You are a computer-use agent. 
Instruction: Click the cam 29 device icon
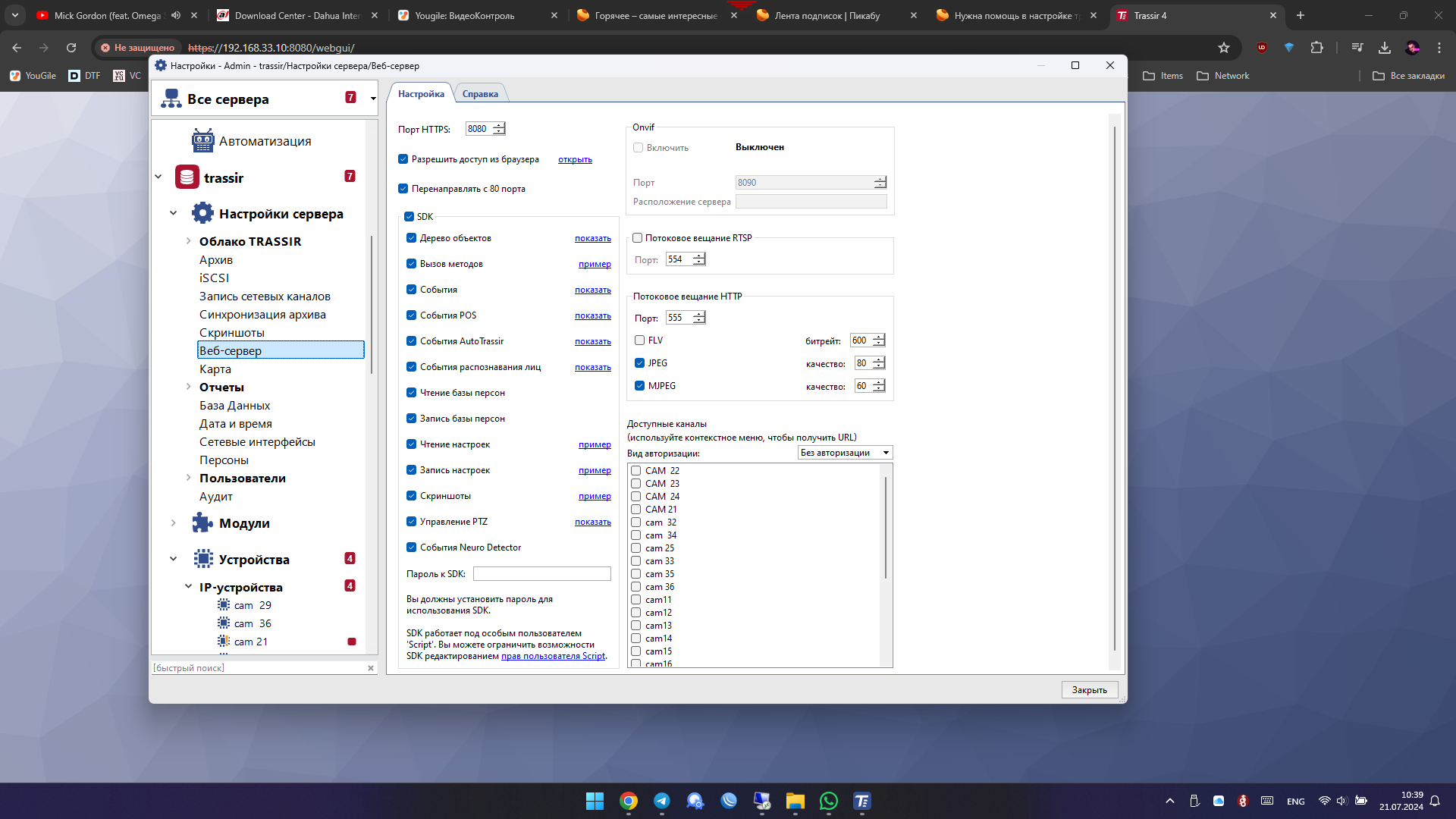pos(224,605)
